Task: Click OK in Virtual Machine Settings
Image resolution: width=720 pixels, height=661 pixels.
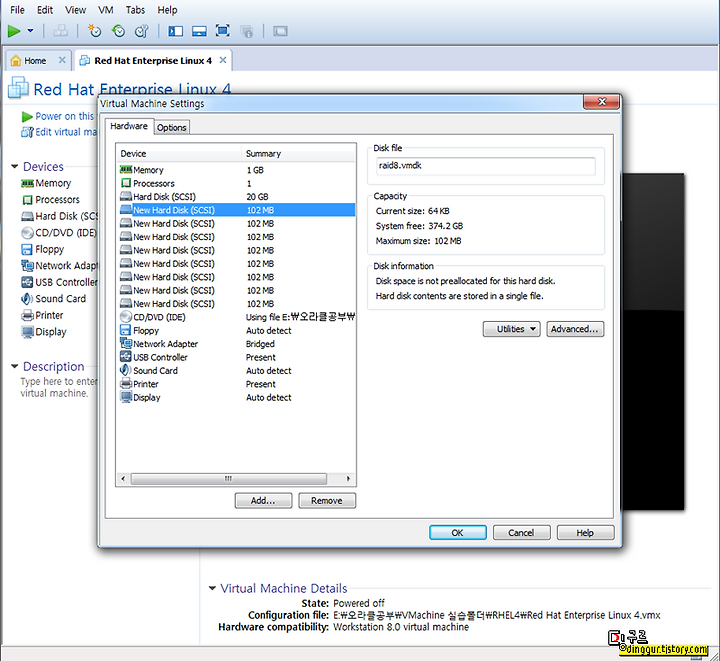Action: (458, 533)
